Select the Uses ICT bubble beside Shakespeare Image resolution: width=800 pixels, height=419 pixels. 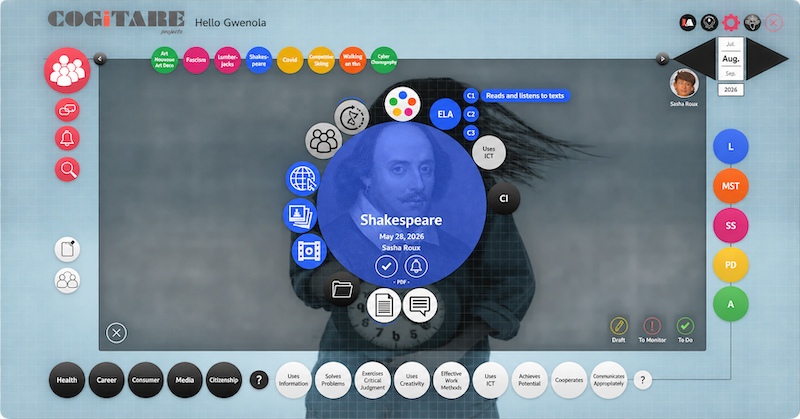pyautogui.click(x=489, y=152)
